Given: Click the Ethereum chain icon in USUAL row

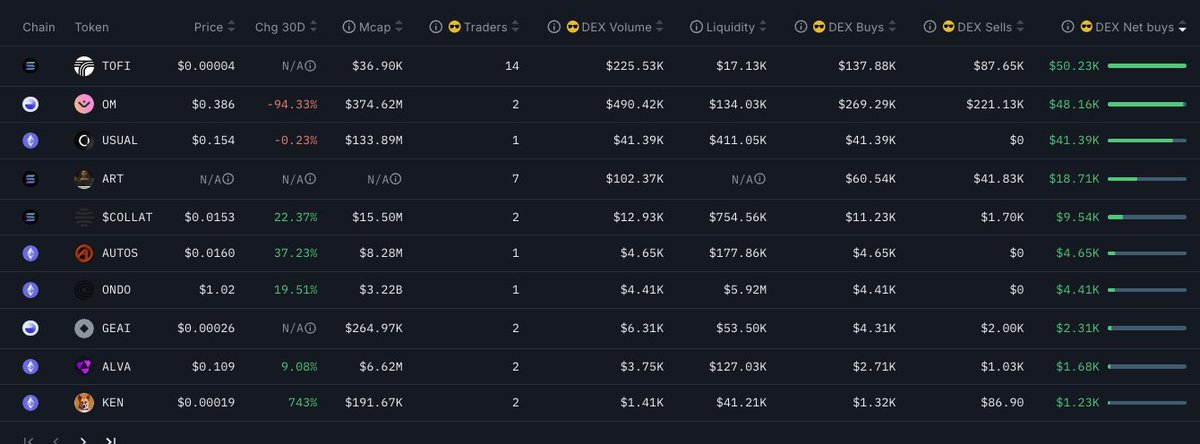Looking at the screenshot, I should (30, 141).
